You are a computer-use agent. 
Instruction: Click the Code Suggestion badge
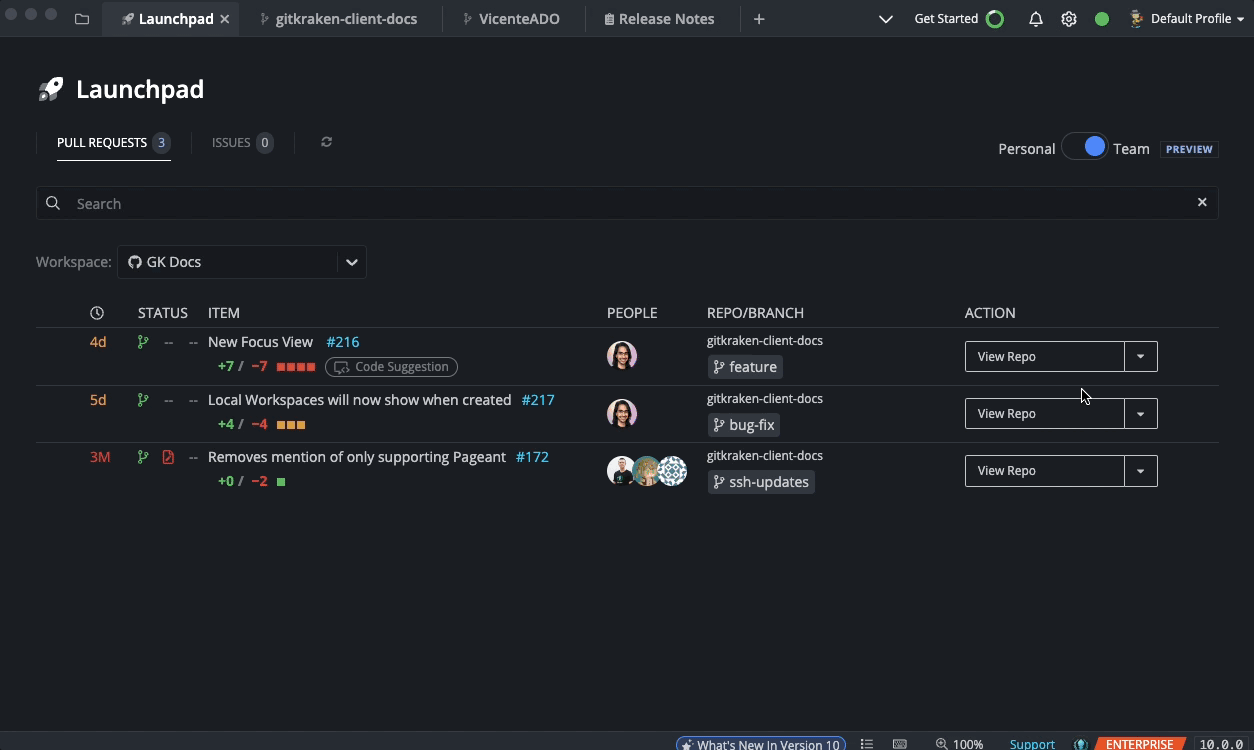tap(391, 367)
